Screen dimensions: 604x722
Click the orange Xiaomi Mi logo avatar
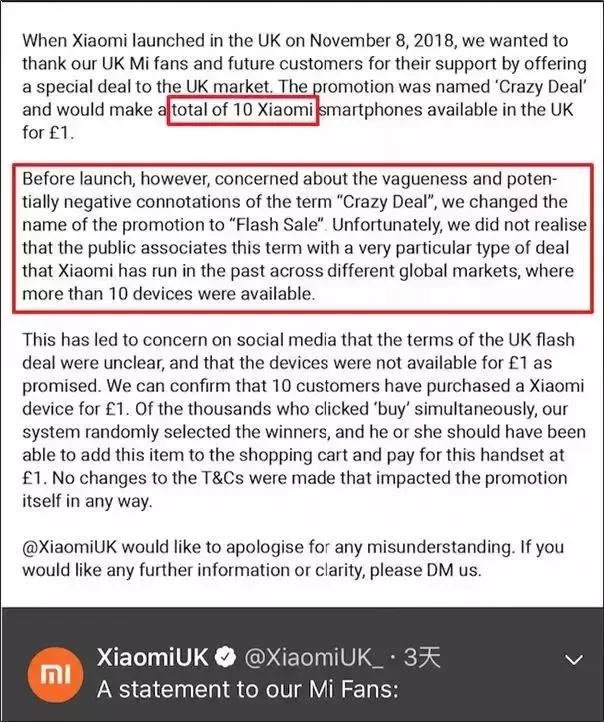click(48, 675)
